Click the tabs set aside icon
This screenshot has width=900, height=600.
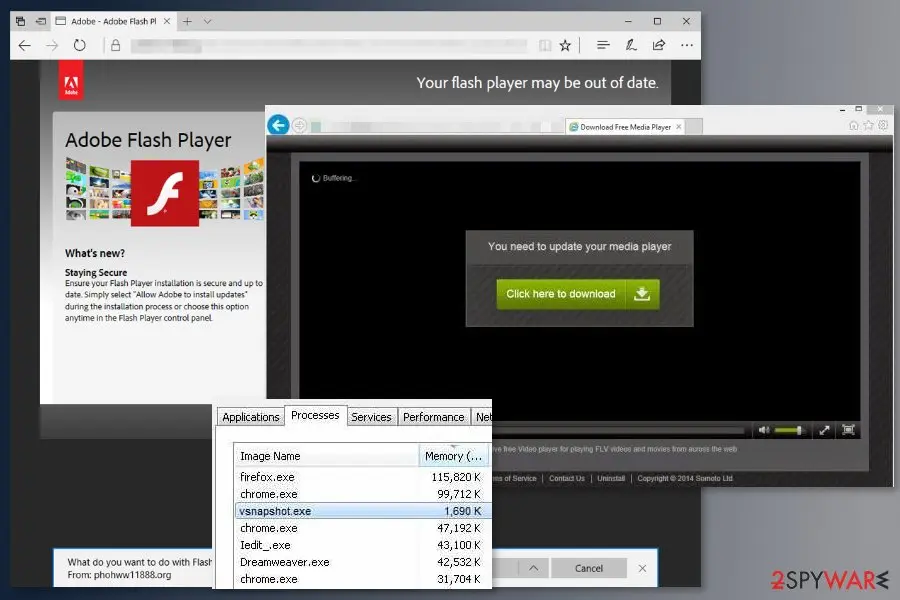[x=21, y=21]
